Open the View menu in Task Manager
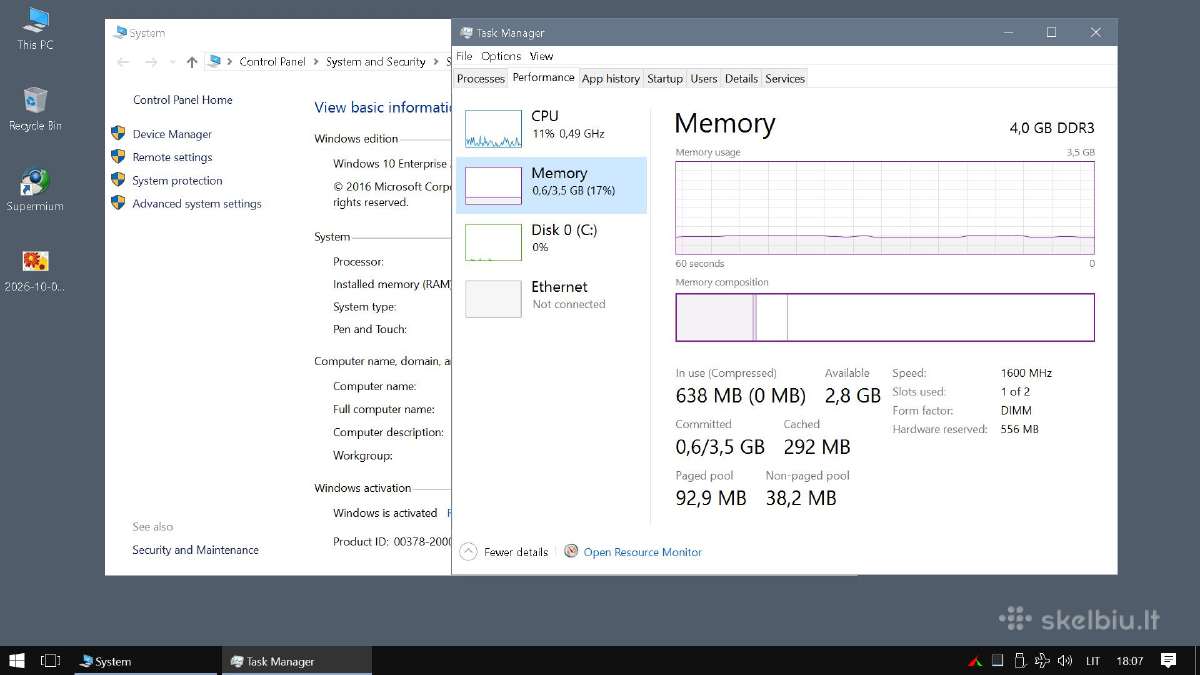 coord(541,56)
